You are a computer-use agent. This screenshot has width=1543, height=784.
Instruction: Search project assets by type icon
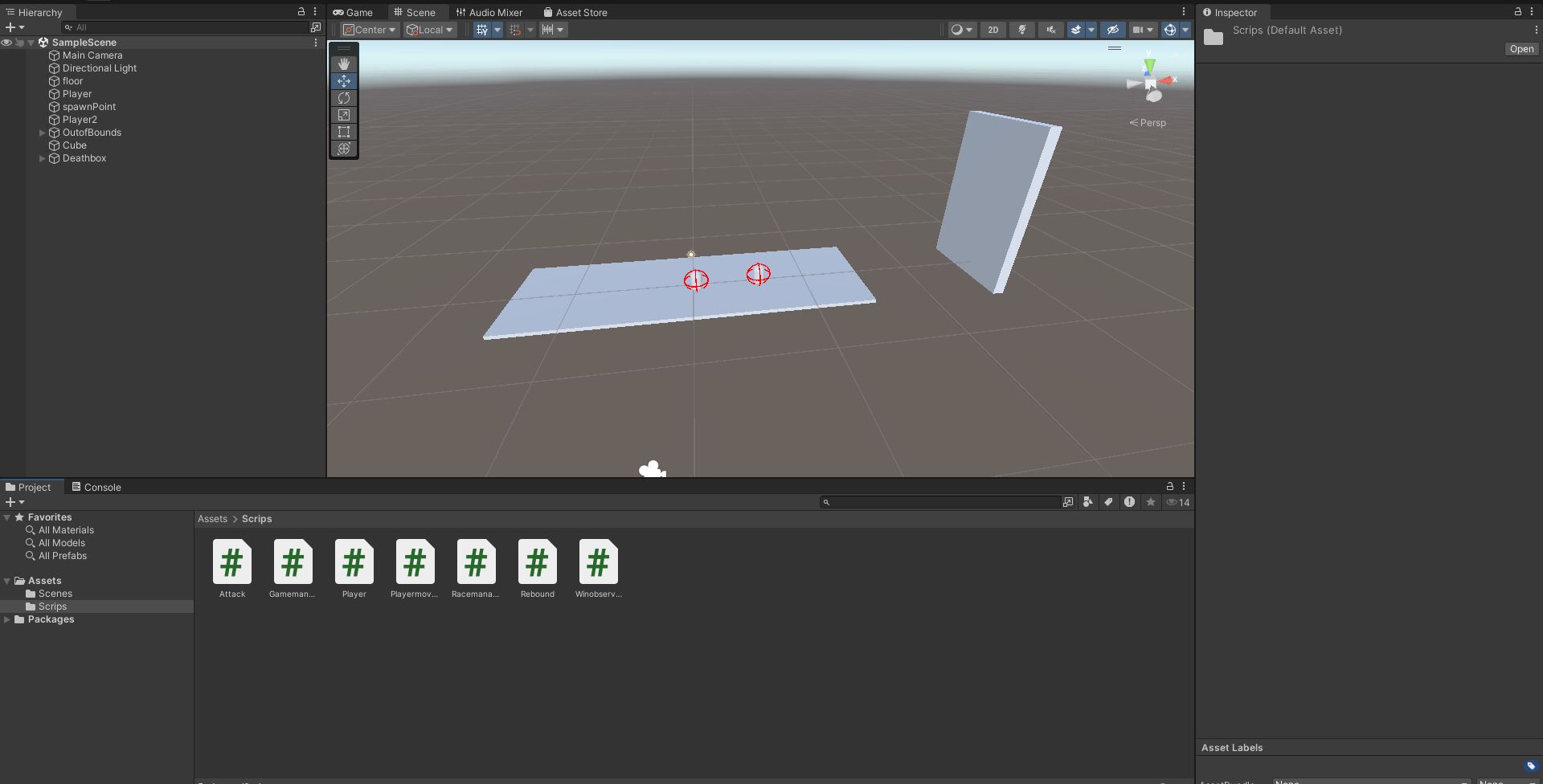click(x=1087, y=502)
